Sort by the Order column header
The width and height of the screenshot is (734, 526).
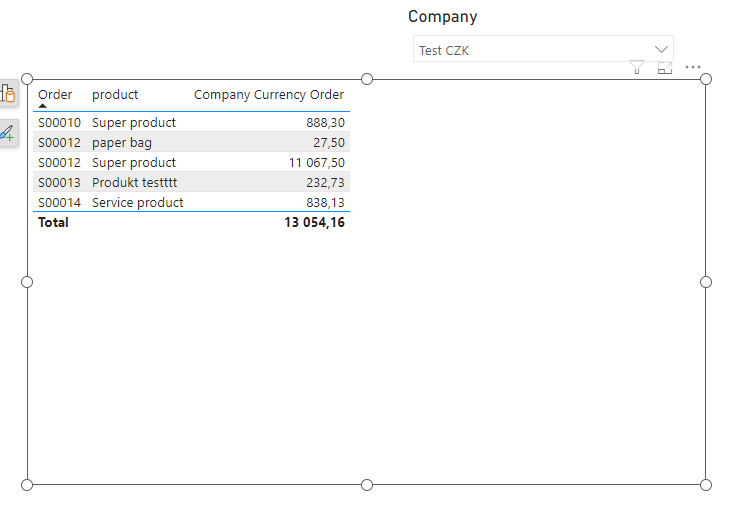[55, 95]
